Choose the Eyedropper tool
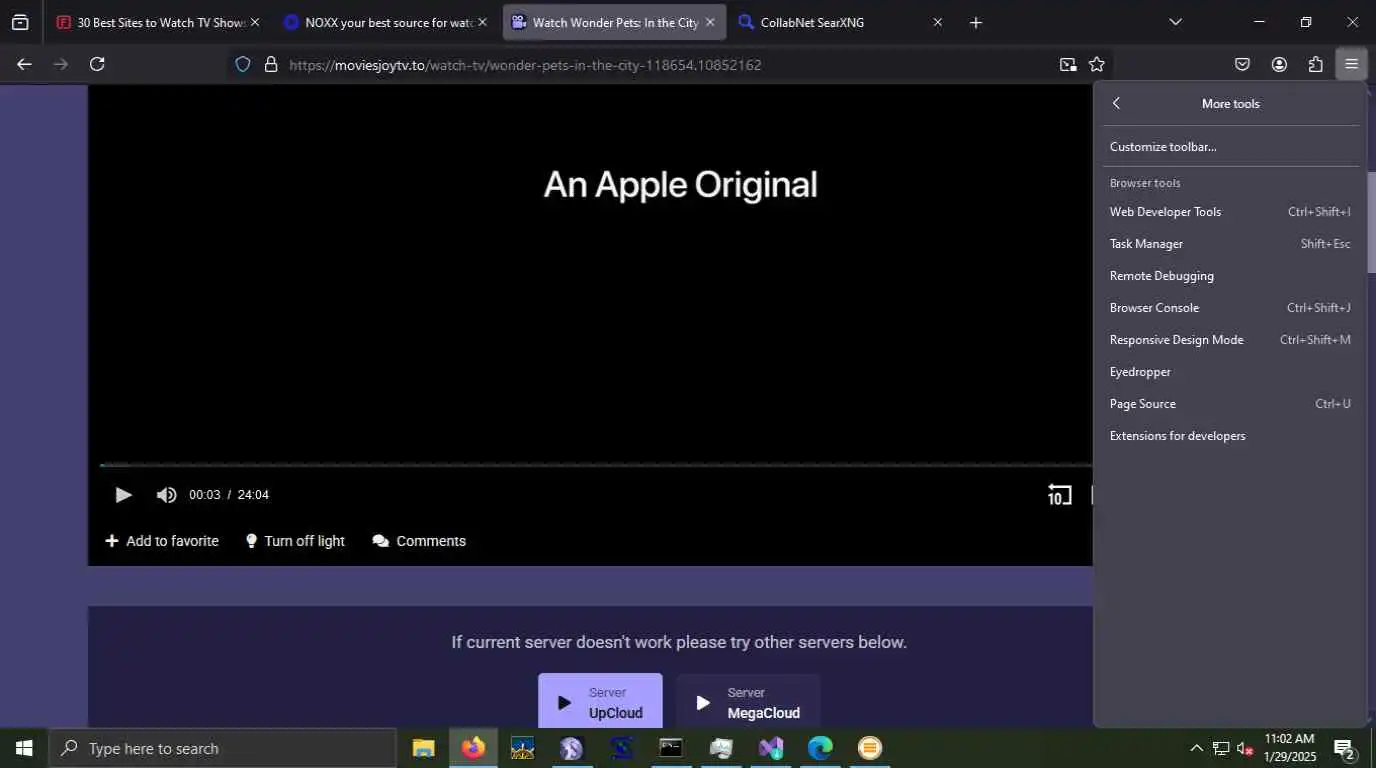The image size is (1376, 768). pyautogui.click(x=1230, y=372)
